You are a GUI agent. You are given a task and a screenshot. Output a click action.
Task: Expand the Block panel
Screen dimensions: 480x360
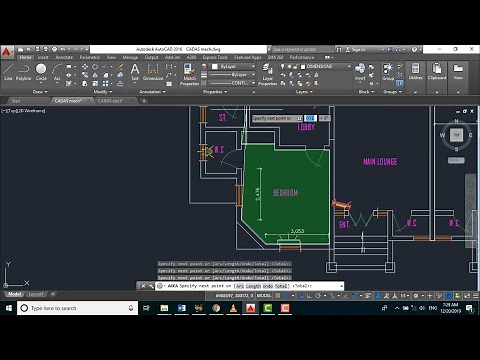coord(366,92)
